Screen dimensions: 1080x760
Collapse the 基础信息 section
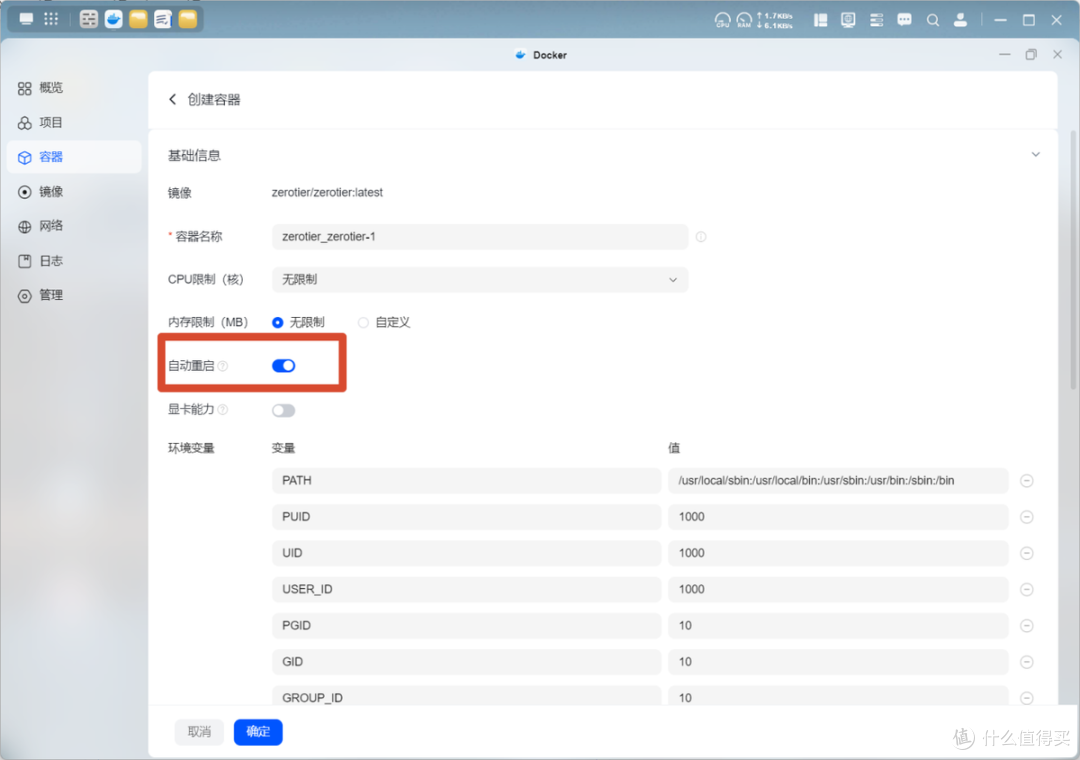click(x=1035, y=154)
